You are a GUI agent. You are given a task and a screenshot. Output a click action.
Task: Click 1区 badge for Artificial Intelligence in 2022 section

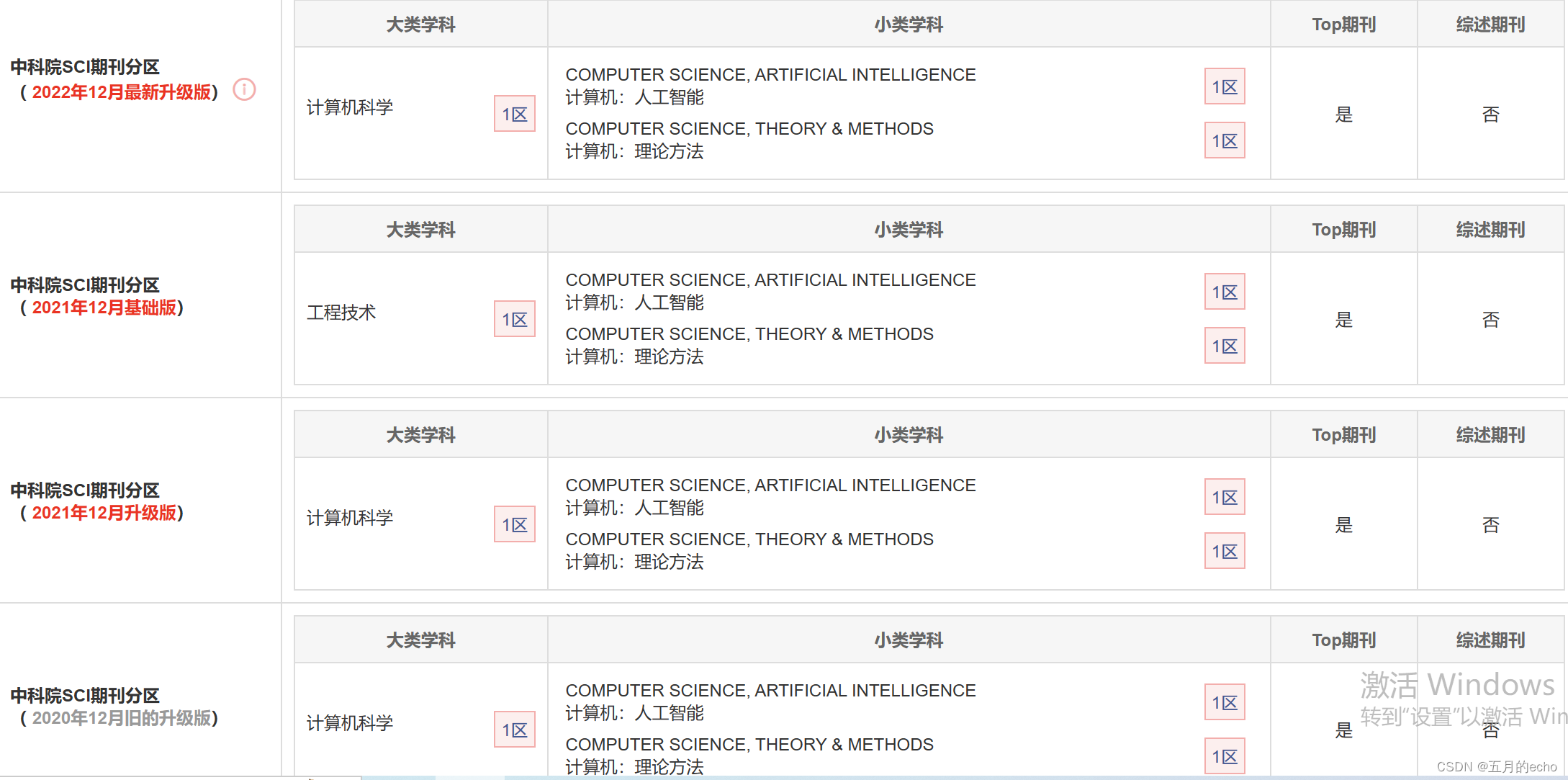[x=1224, y=86]
